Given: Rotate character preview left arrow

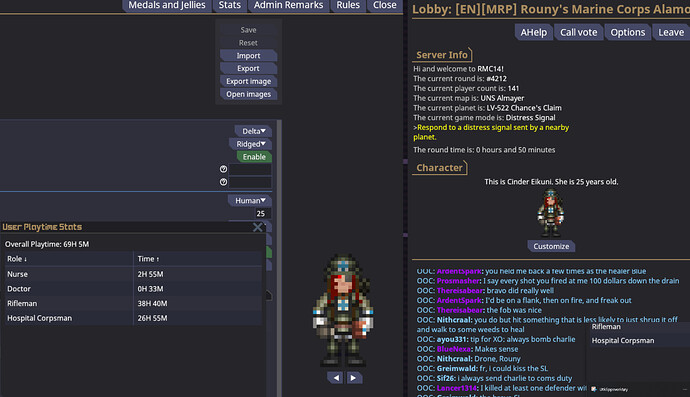Looking at the screenshot, I should [335, 378].
